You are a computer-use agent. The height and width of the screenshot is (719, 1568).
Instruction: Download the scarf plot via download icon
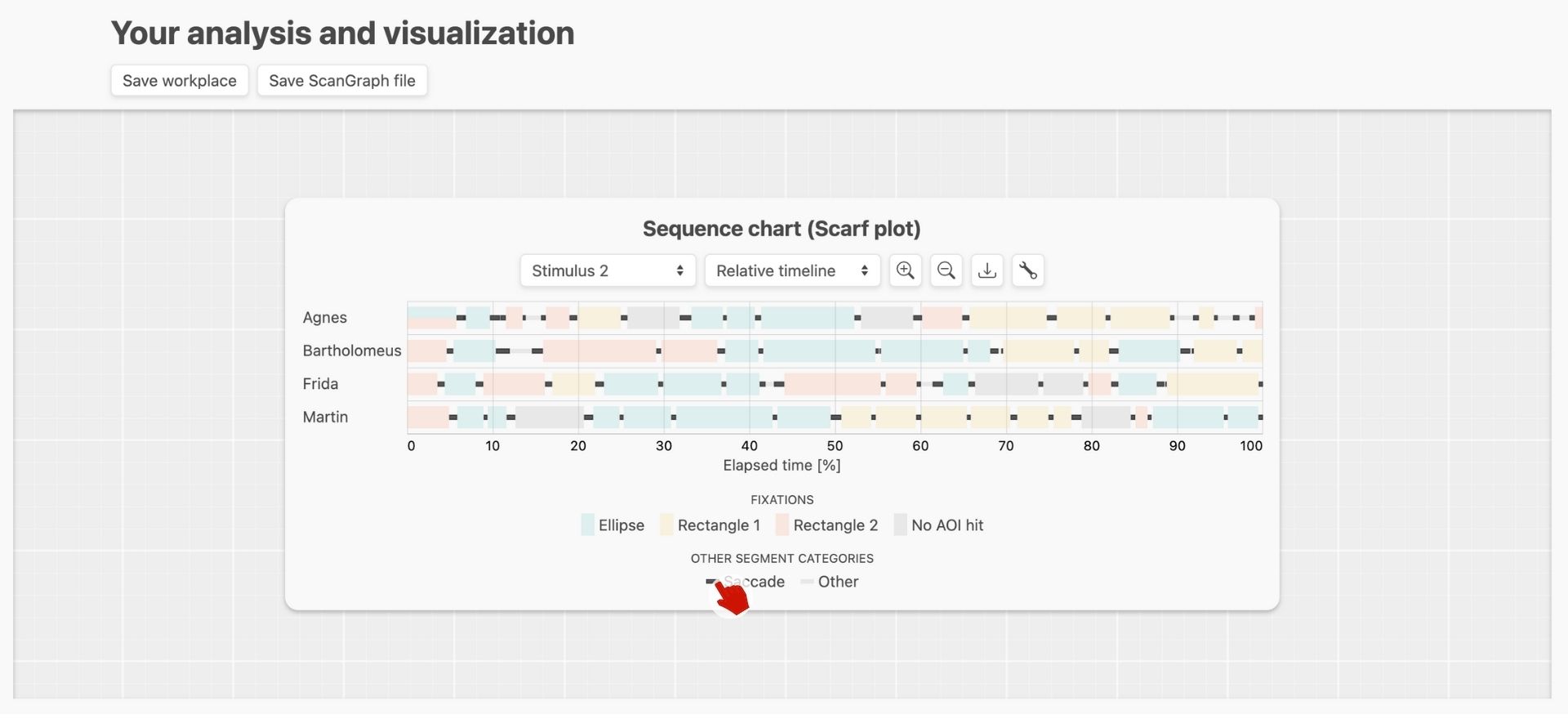[987, 270]
